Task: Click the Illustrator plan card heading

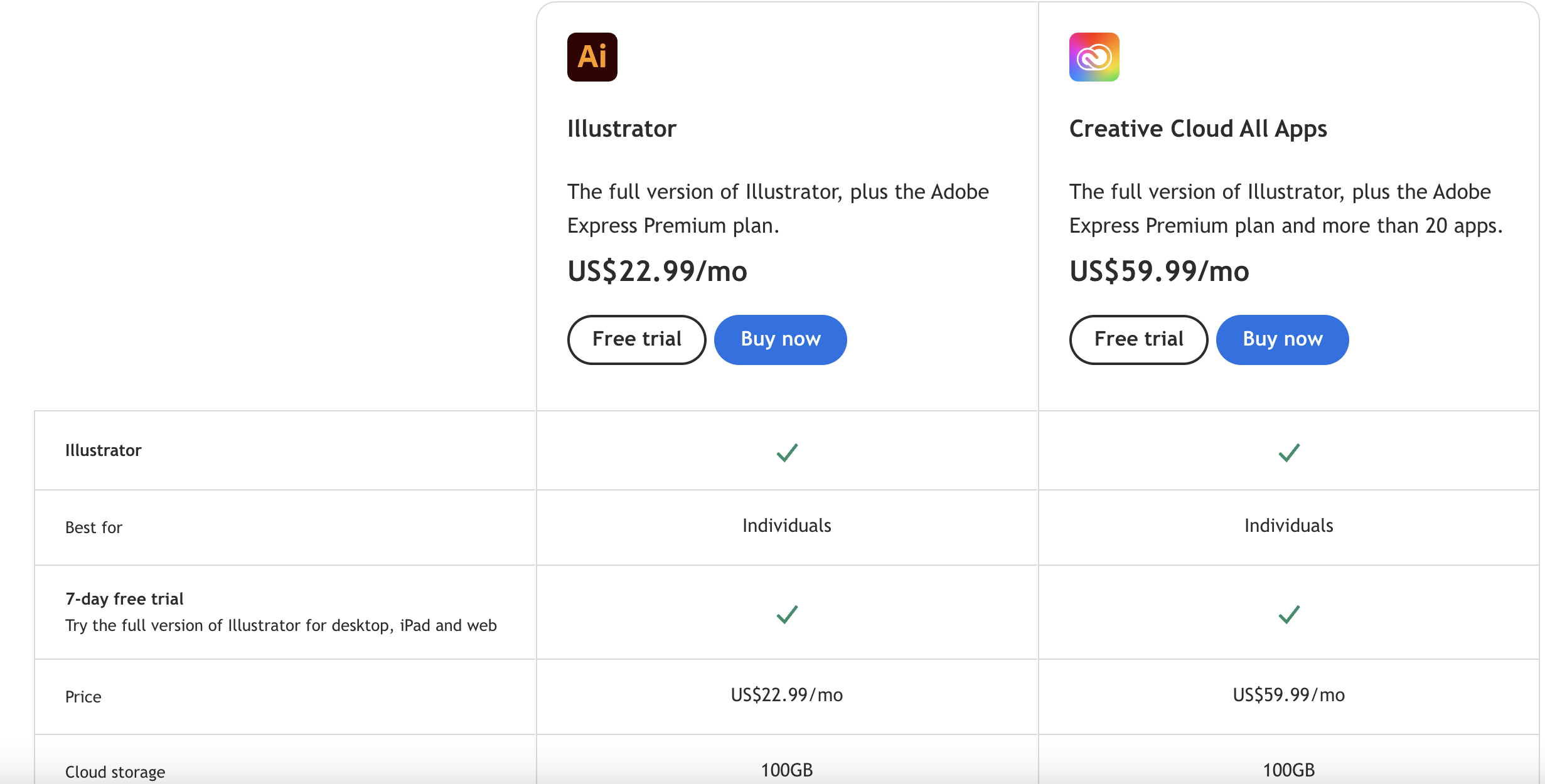Action: pyautogui.click(x=621, y=129)
